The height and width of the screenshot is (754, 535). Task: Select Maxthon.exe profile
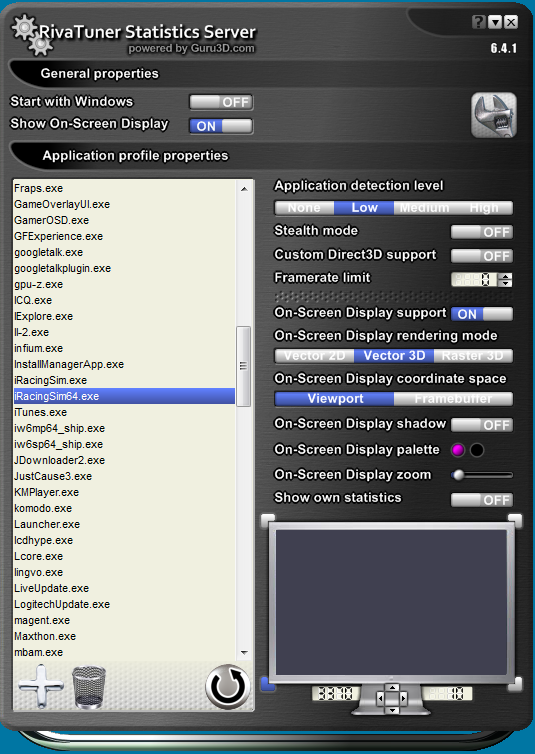pos(124,636)
